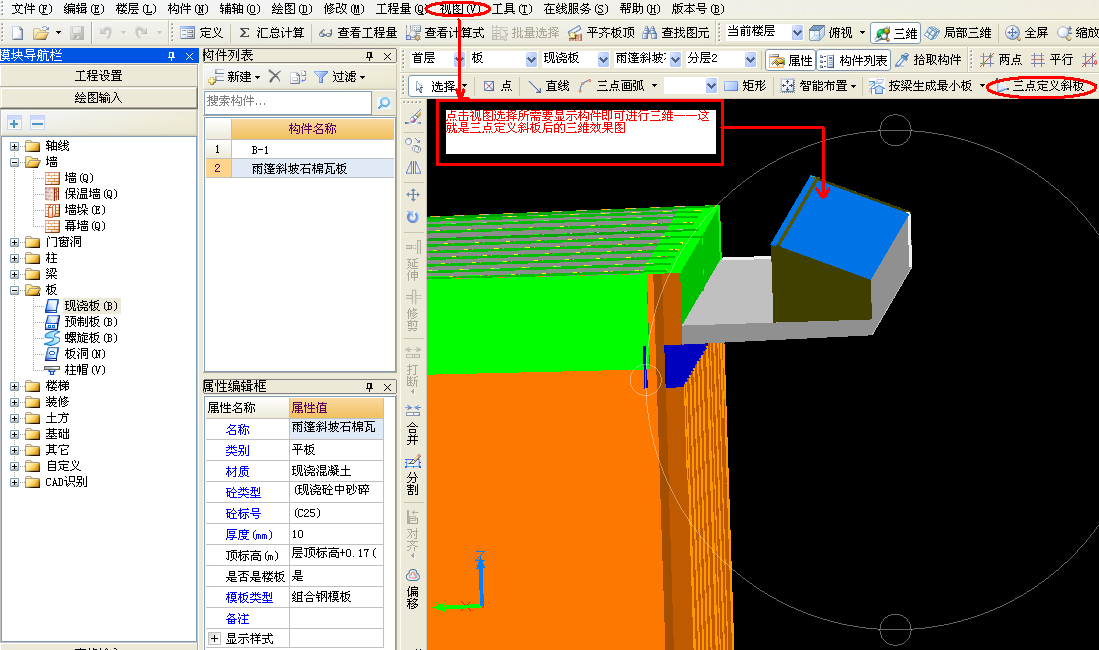1099x650 pixels.
Task: Toggle the 构件列表 component list button
Action: coord(854,60)
